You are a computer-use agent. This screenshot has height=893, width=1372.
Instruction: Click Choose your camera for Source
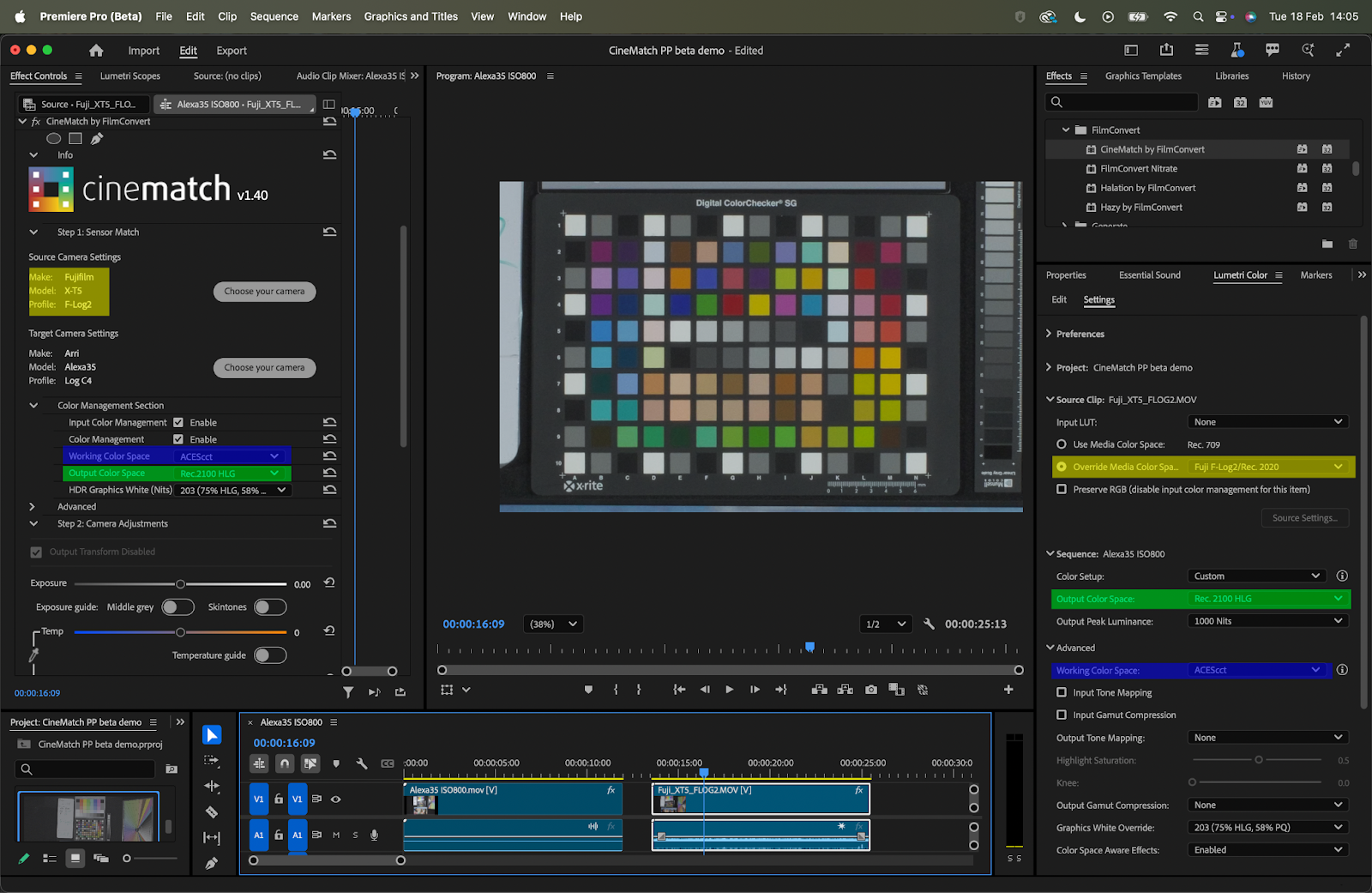[264, 292]
